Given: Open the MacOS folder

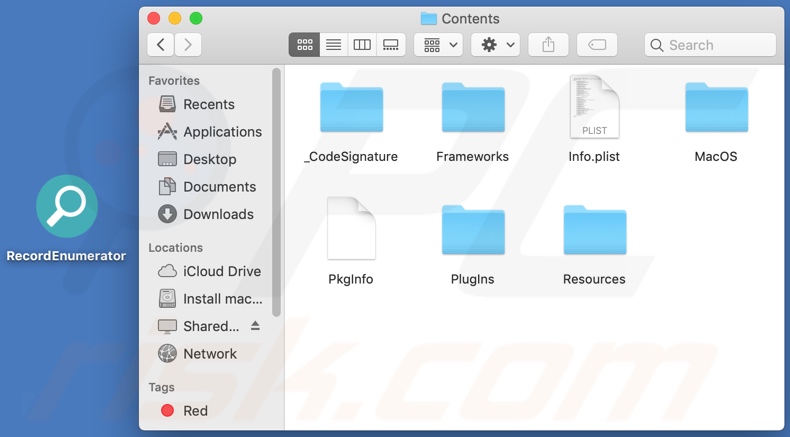Looking at the screenshot, I should 716,107.
